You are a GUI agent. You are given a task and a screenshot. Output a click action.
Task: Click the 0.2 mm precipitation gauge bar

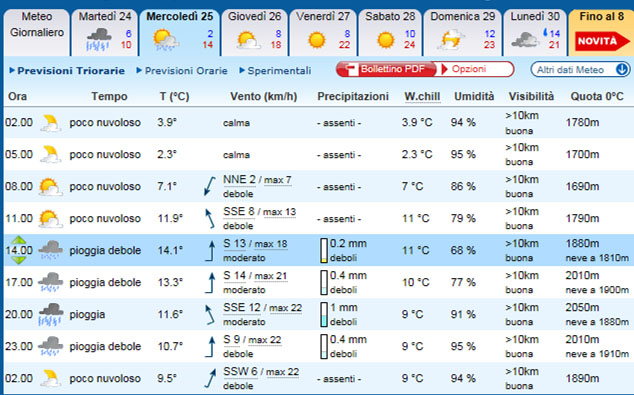[324, 251]
